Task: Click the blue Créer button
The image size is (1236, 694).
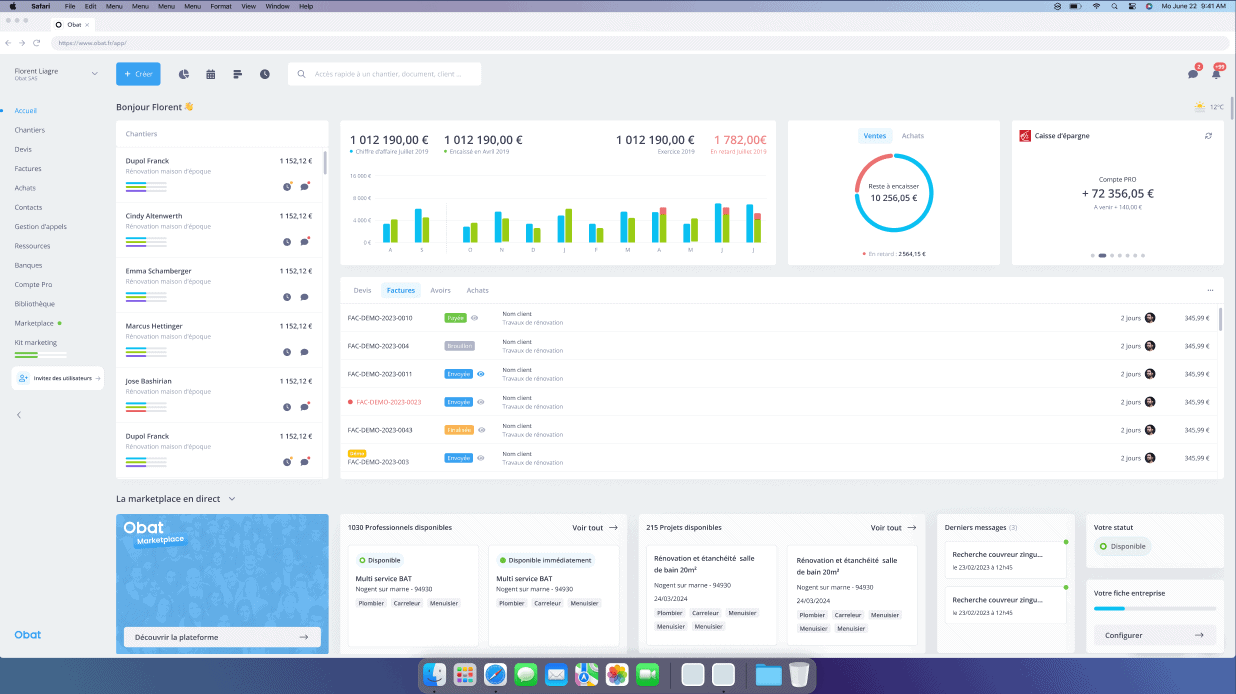Action: [x=138, y=74]
